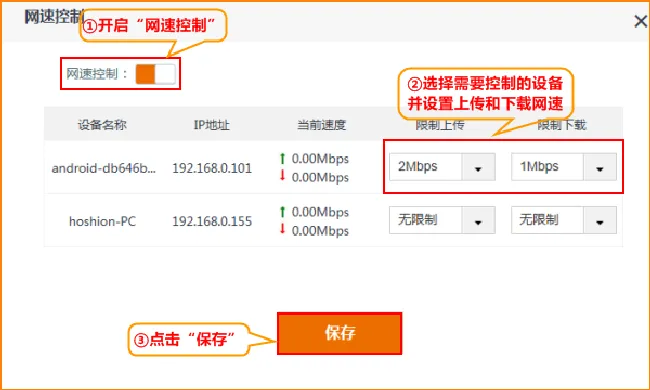Click red download arrow for hoshion-PC
650x390 pixels.
click(x=282, y=229)
